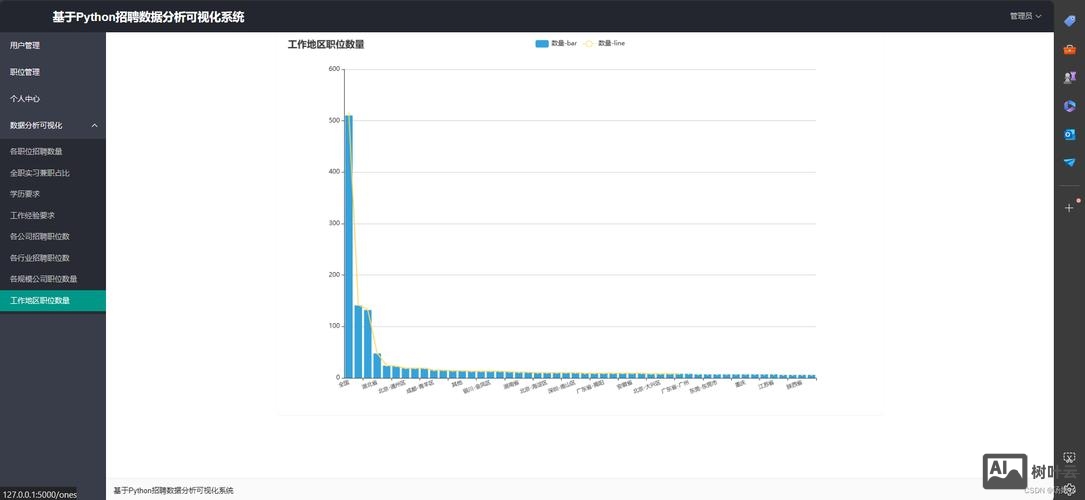Click the tallest bar for 全国

349,246
